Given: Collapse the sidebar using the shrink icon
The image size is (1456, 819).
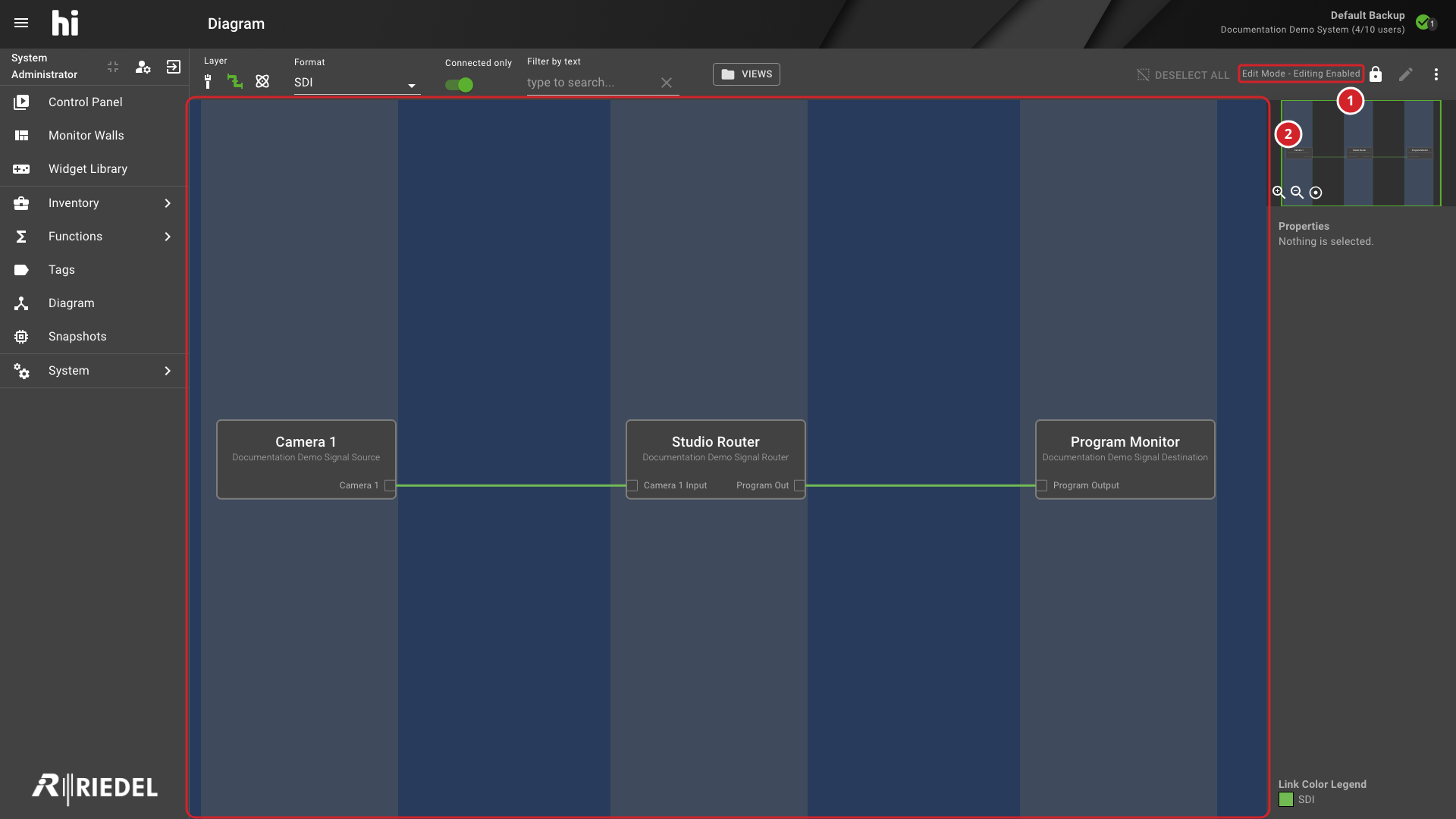Looking at the screenshot, I should pos(113,67).
